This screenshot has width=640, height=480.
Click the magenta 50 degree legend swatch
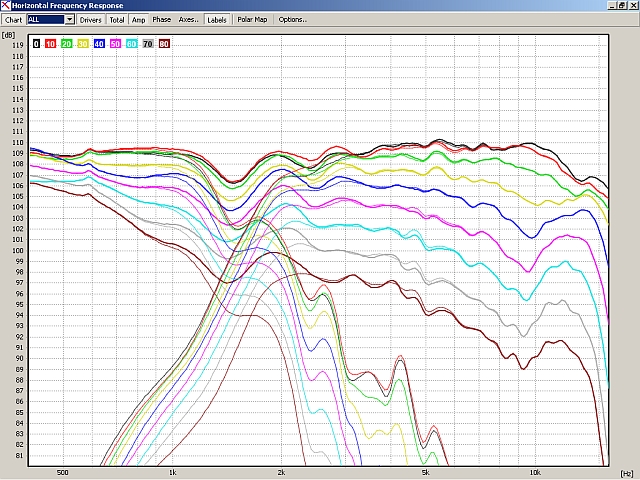(116, 44)
